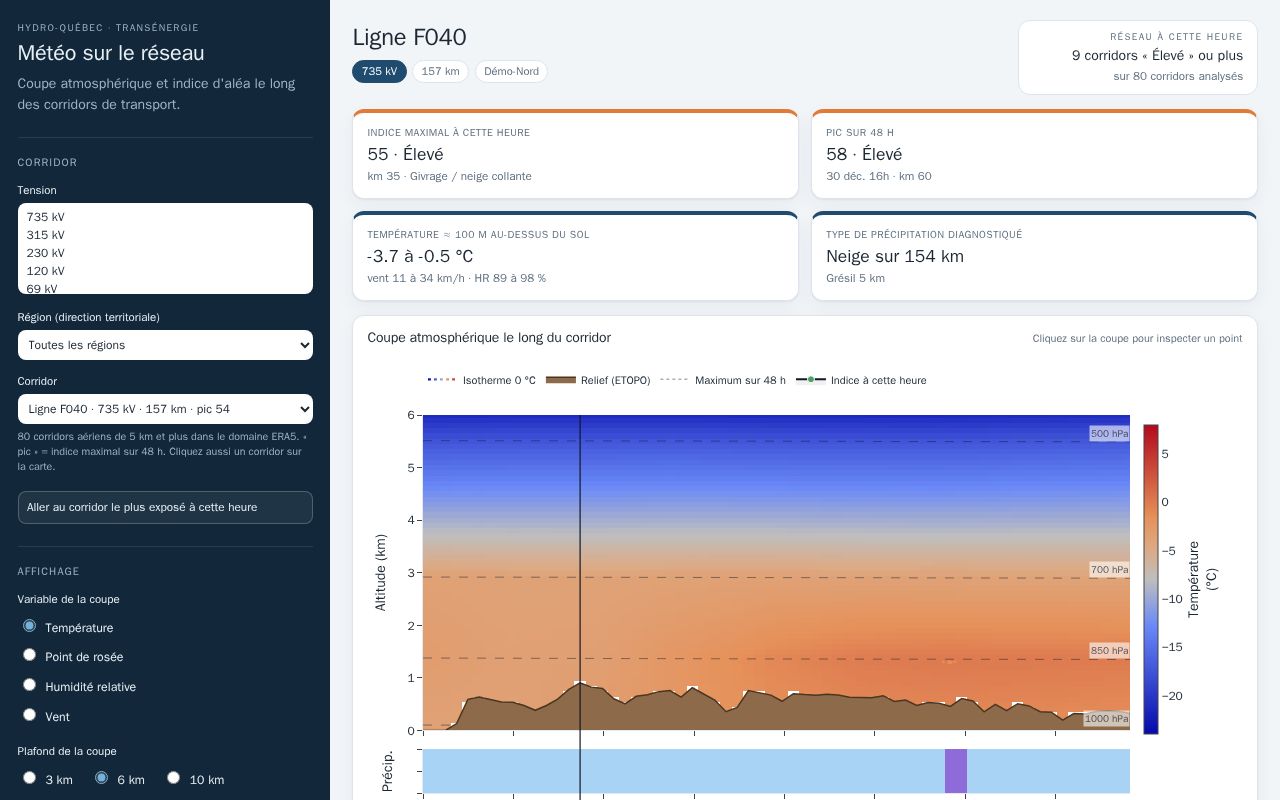Image resolution: width=1280 pixels, height=800 pixels.
Task: Click text 'km 35 · Givrage / neige collante'
Action: point(449,176)
